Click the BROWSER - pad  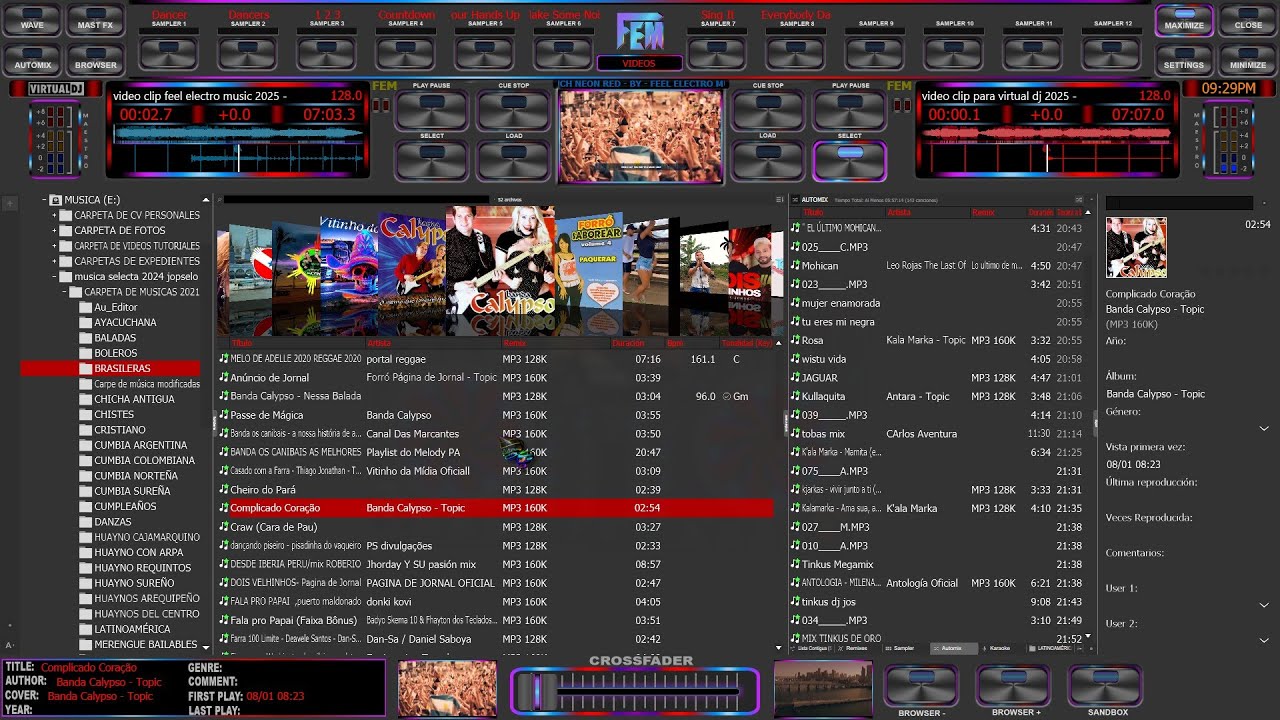point(921,686)
